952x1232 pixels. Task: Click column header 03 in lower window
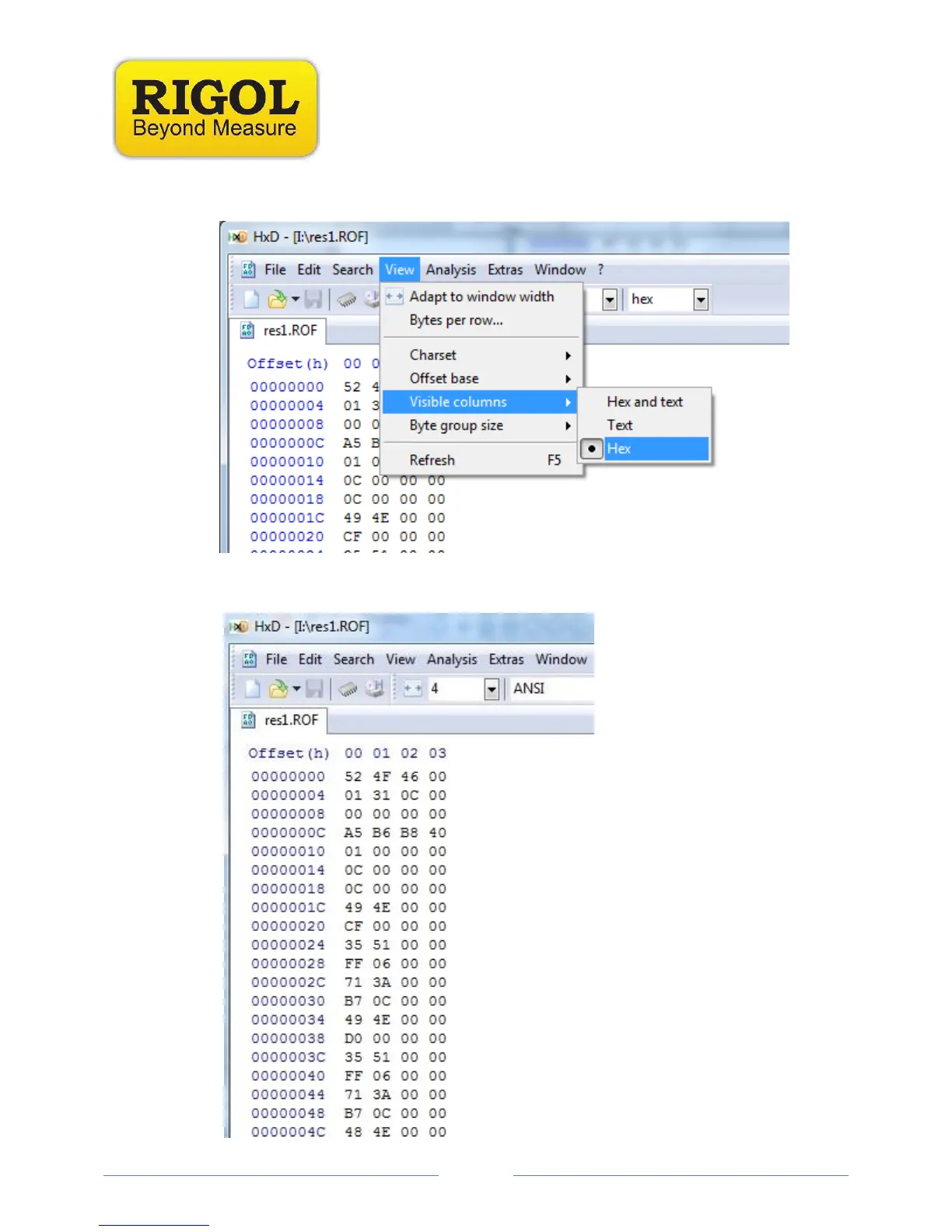[438, 753]
